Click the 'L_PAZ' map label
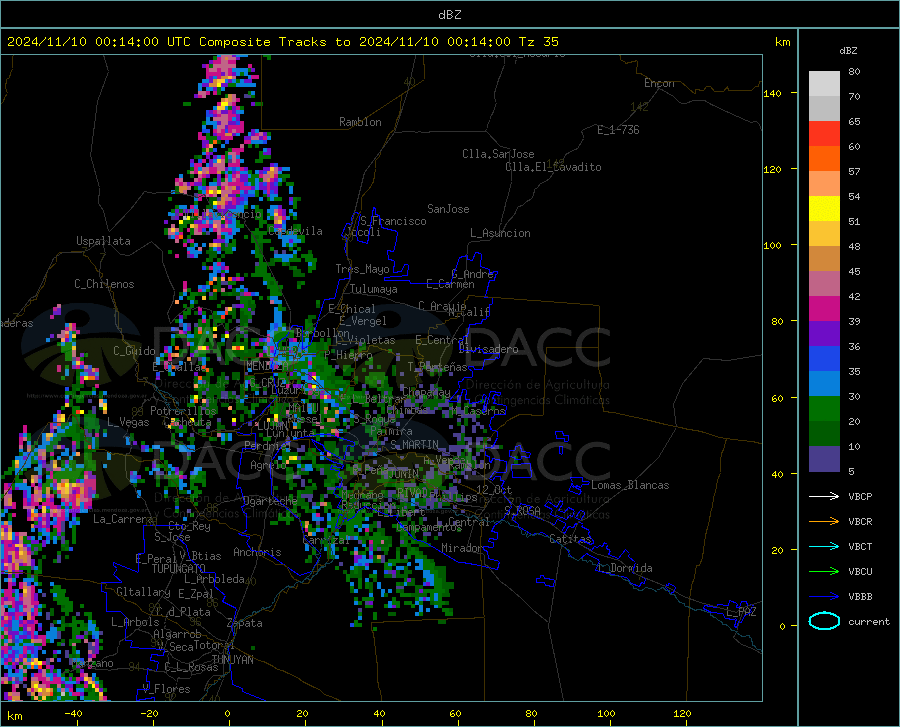 tap(741, 612)
